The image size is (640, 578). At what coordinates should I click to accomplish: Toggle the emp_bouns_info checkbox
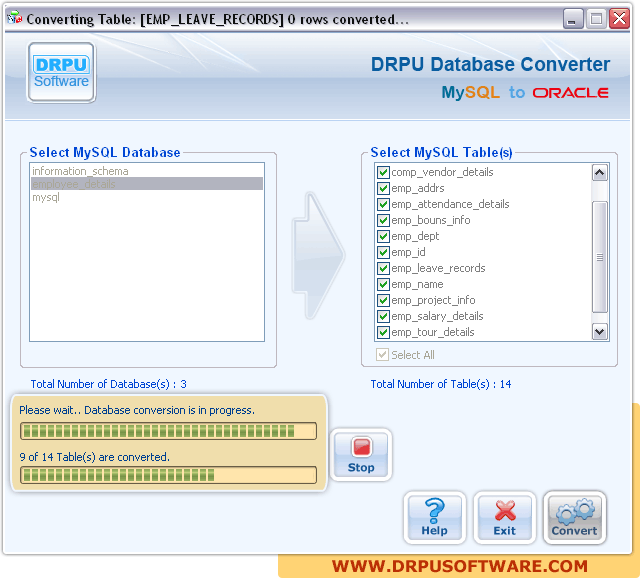[x=383, y=220]
